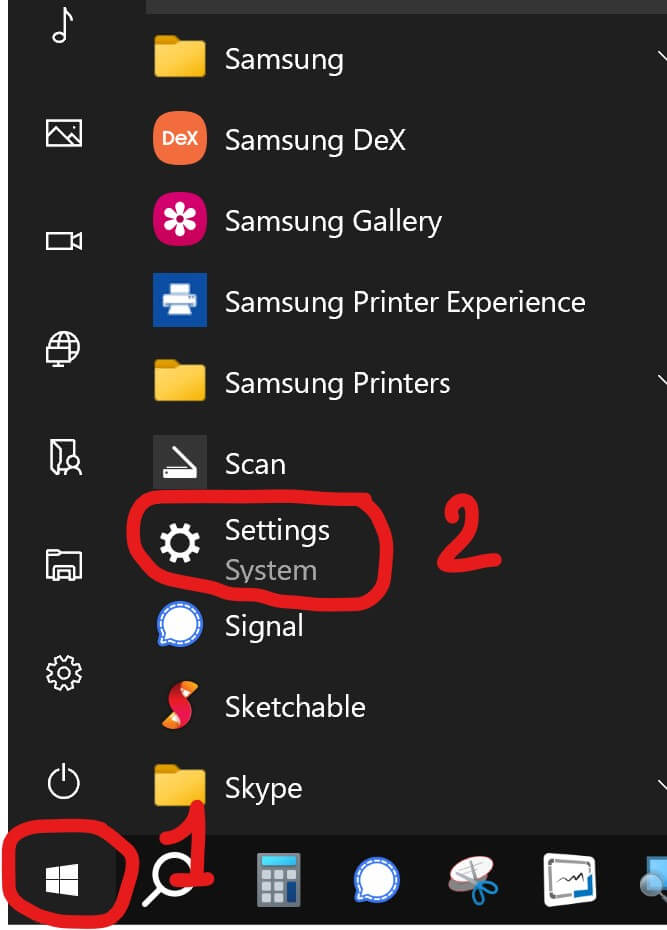Open File Explorer from Start sidebar

point(63,565)
